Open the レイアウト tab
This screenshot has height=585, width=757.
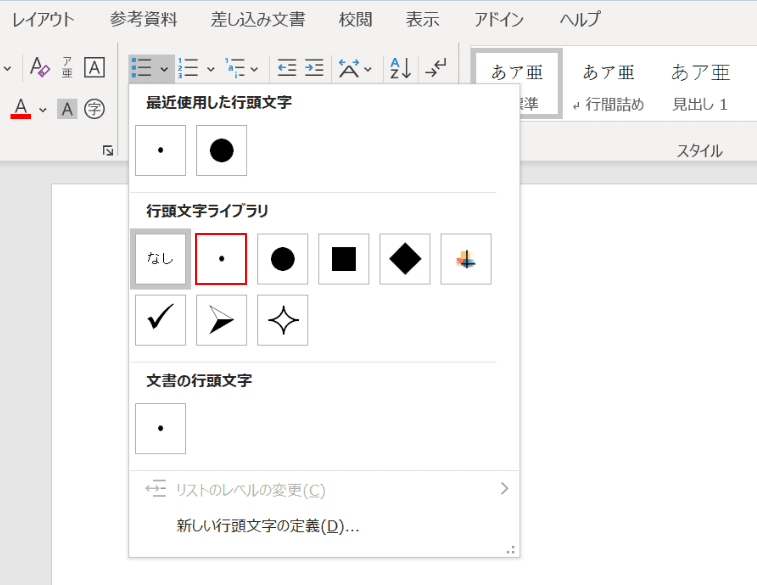click(43, 20)
